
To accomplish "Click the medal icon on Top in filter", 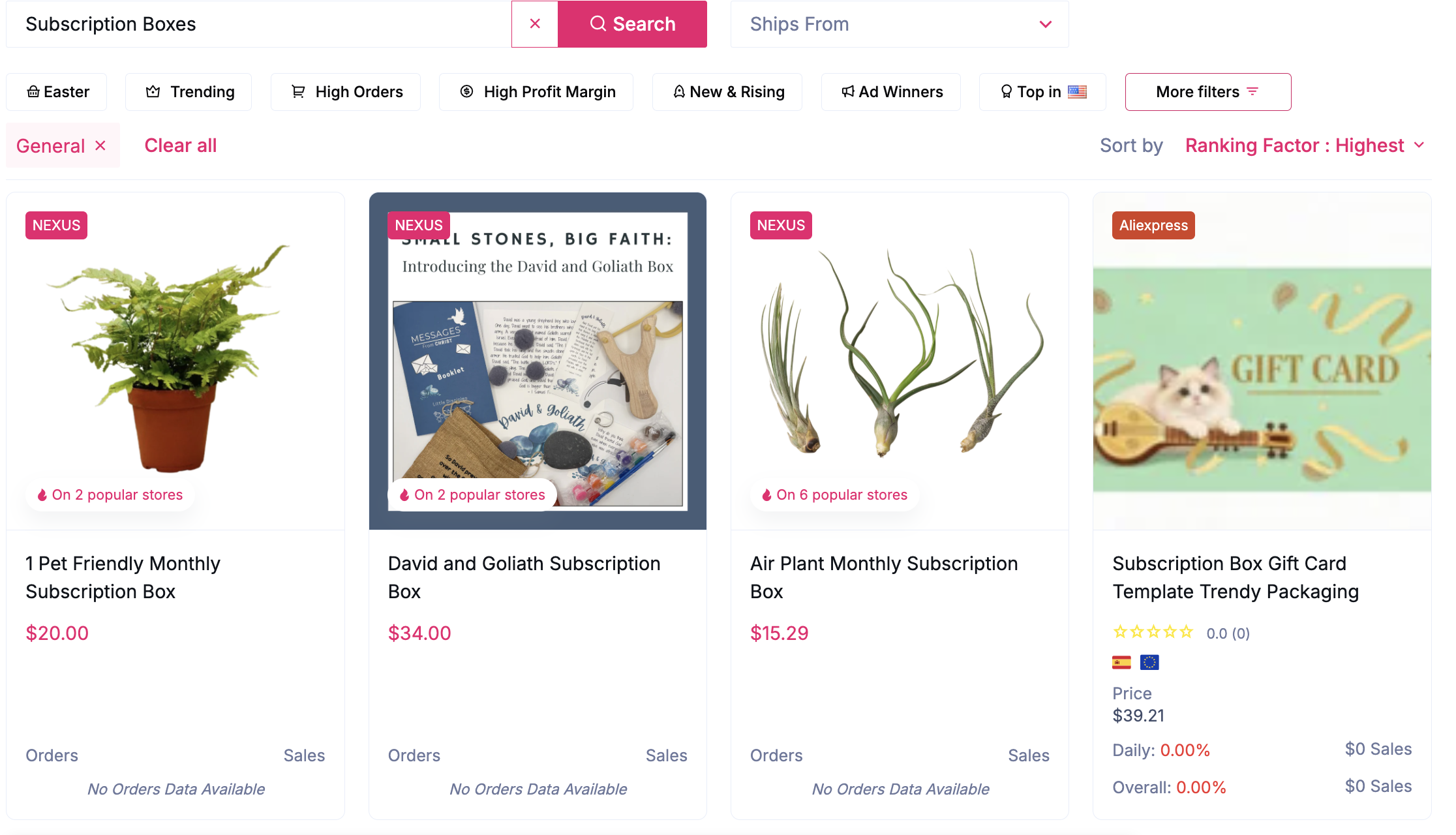I will point(1005,91).
